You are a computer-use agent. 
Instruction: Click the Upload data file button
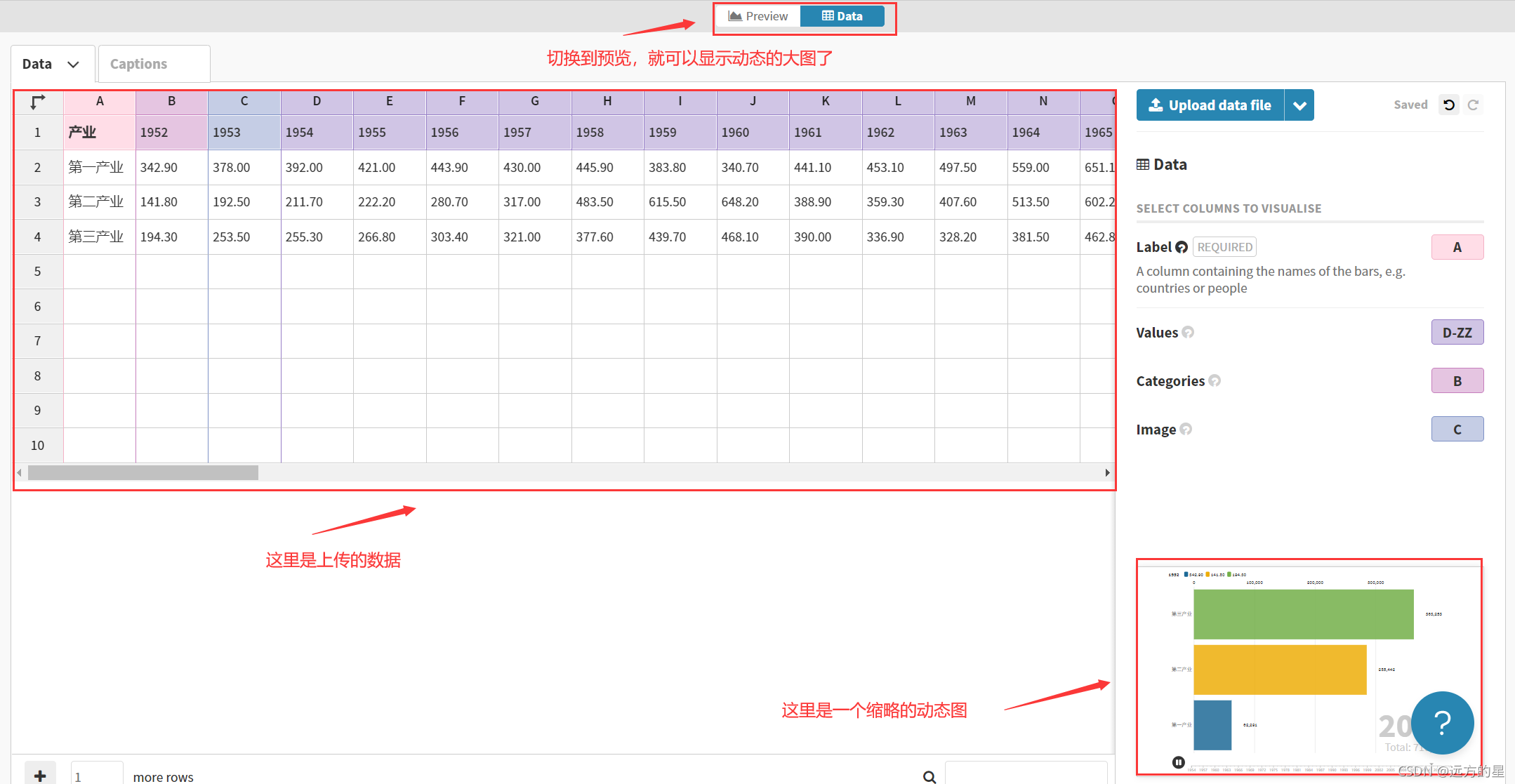tap(1210, 105)
